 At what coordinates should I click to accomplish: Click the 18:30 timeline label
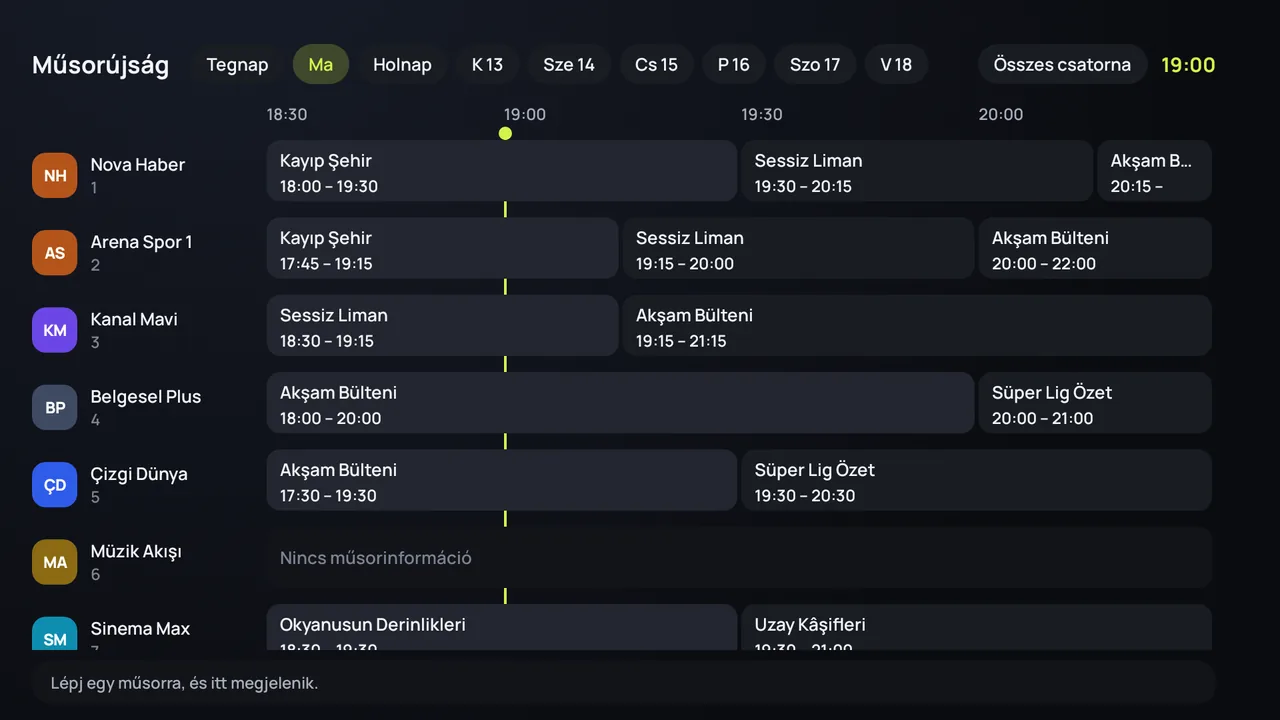click(x=287, y=114)
